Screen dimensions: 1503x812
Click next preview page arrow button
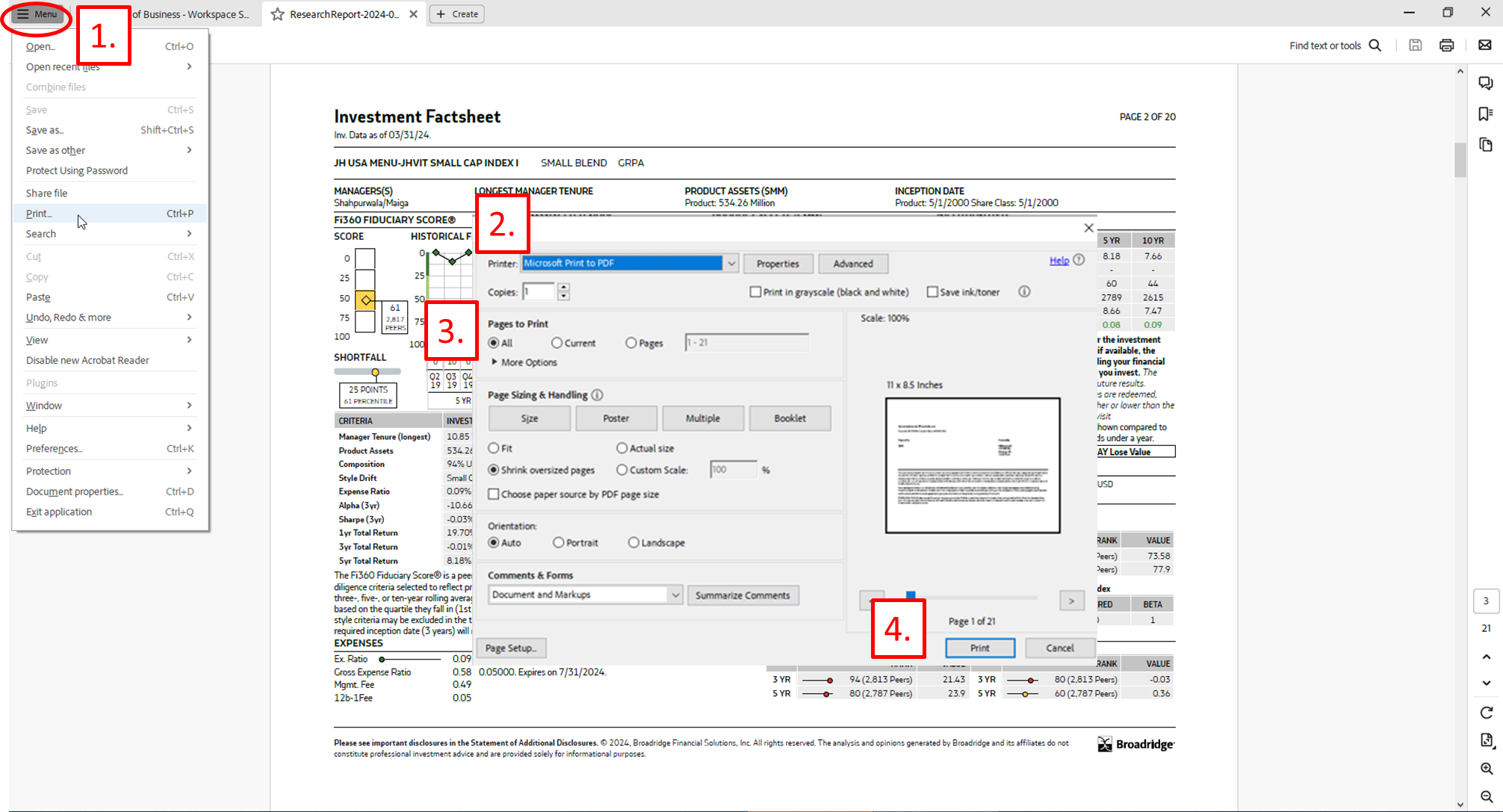1071,601
